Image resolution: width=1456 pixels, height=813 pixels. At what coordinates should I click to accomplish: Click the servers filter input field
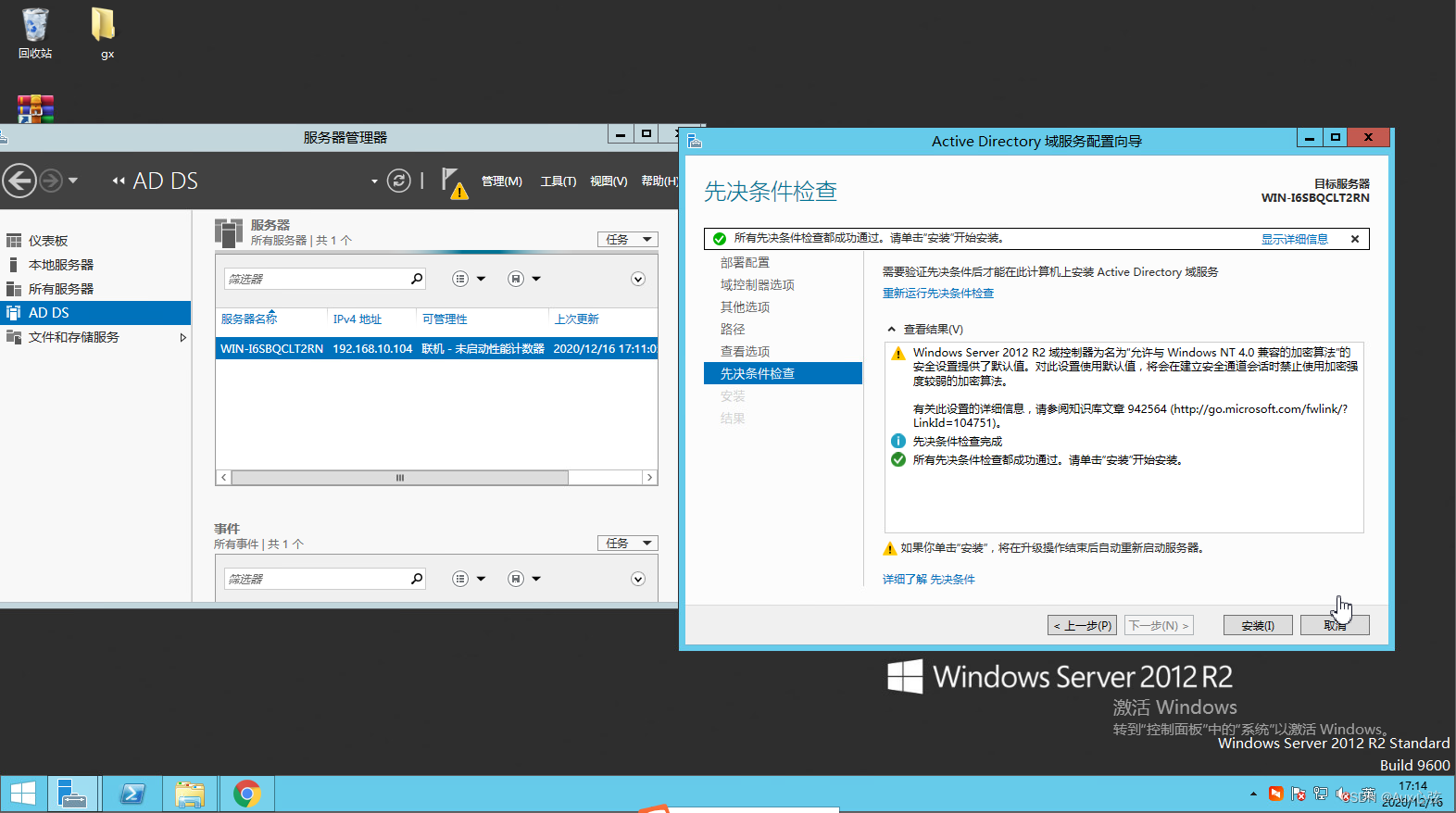click(x=315, y=279)
